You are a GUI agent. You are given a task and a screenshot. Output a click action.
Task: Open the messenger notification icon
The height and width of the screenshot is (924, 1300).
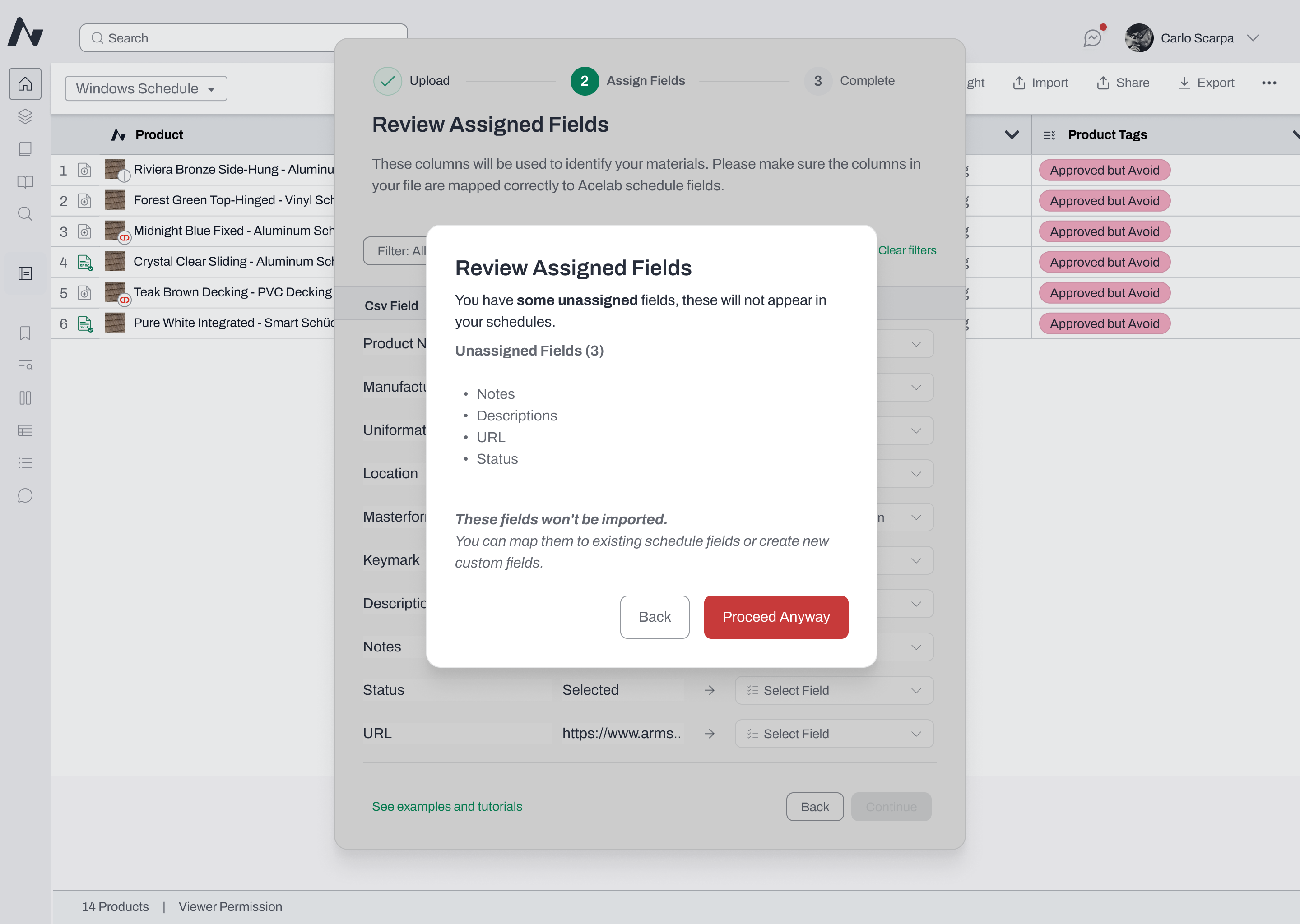click(x=1093, y=37)
